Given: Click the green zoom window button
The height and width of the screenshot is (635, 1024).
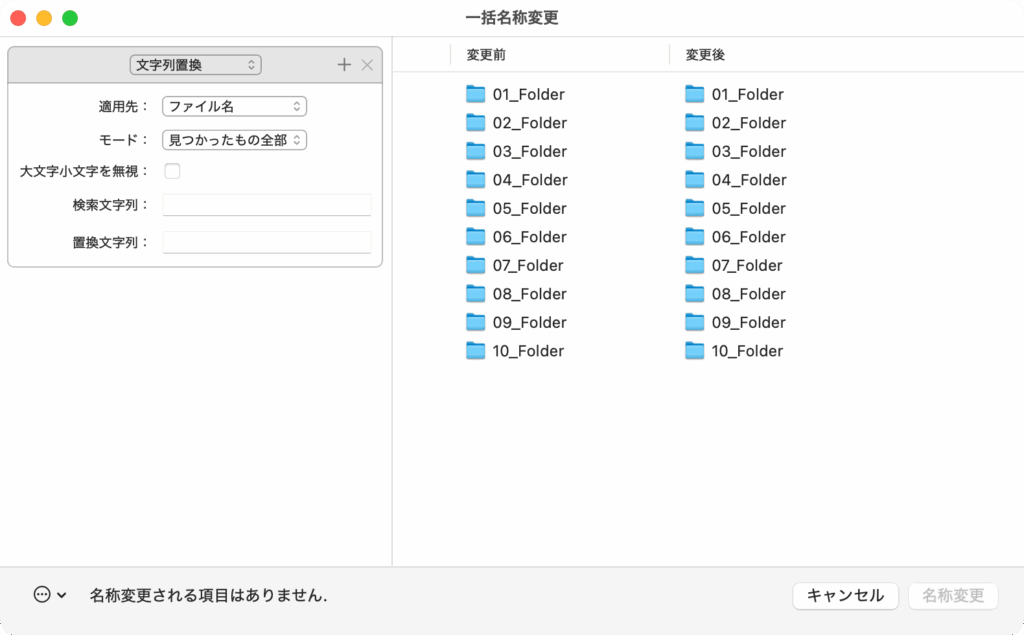Looking at the screenshot, I should pyautogui.click(x=70, y=18).
